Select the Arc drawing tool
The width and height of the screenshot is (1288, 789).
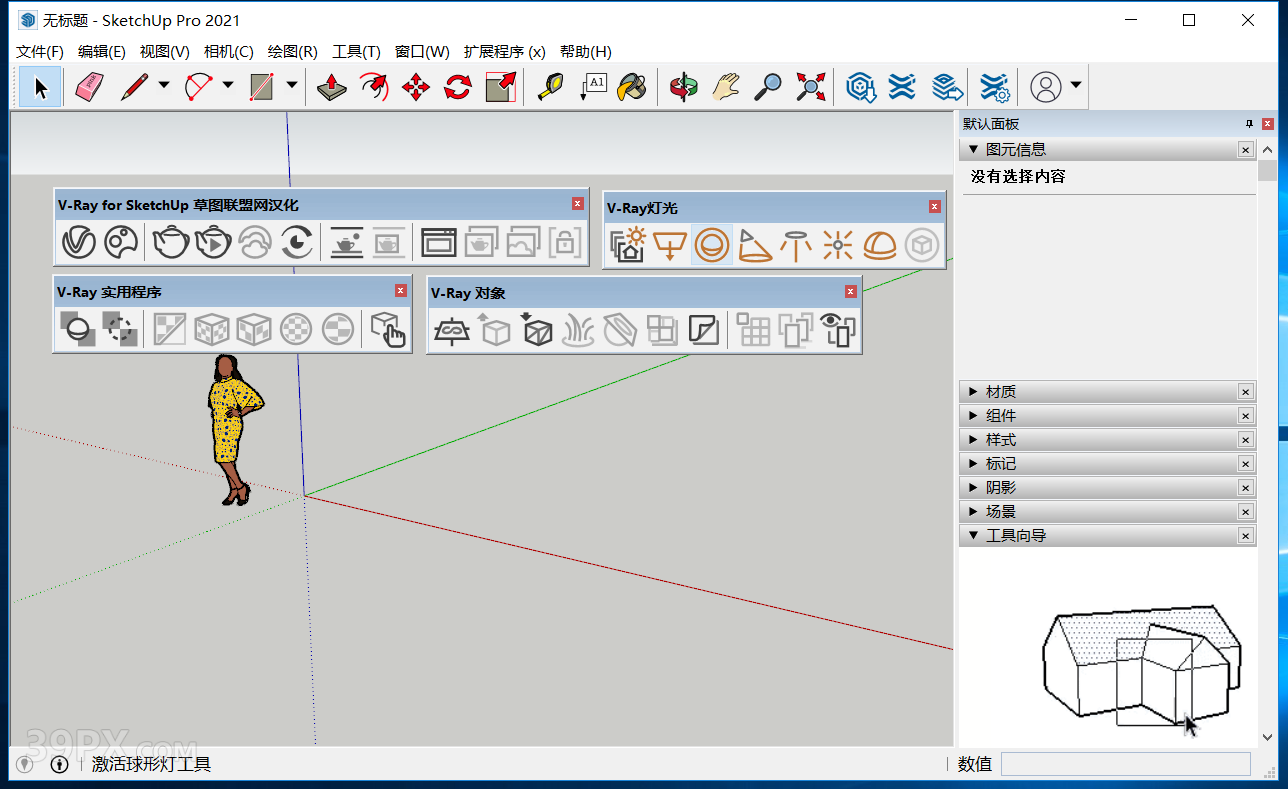tap(198, 87)
